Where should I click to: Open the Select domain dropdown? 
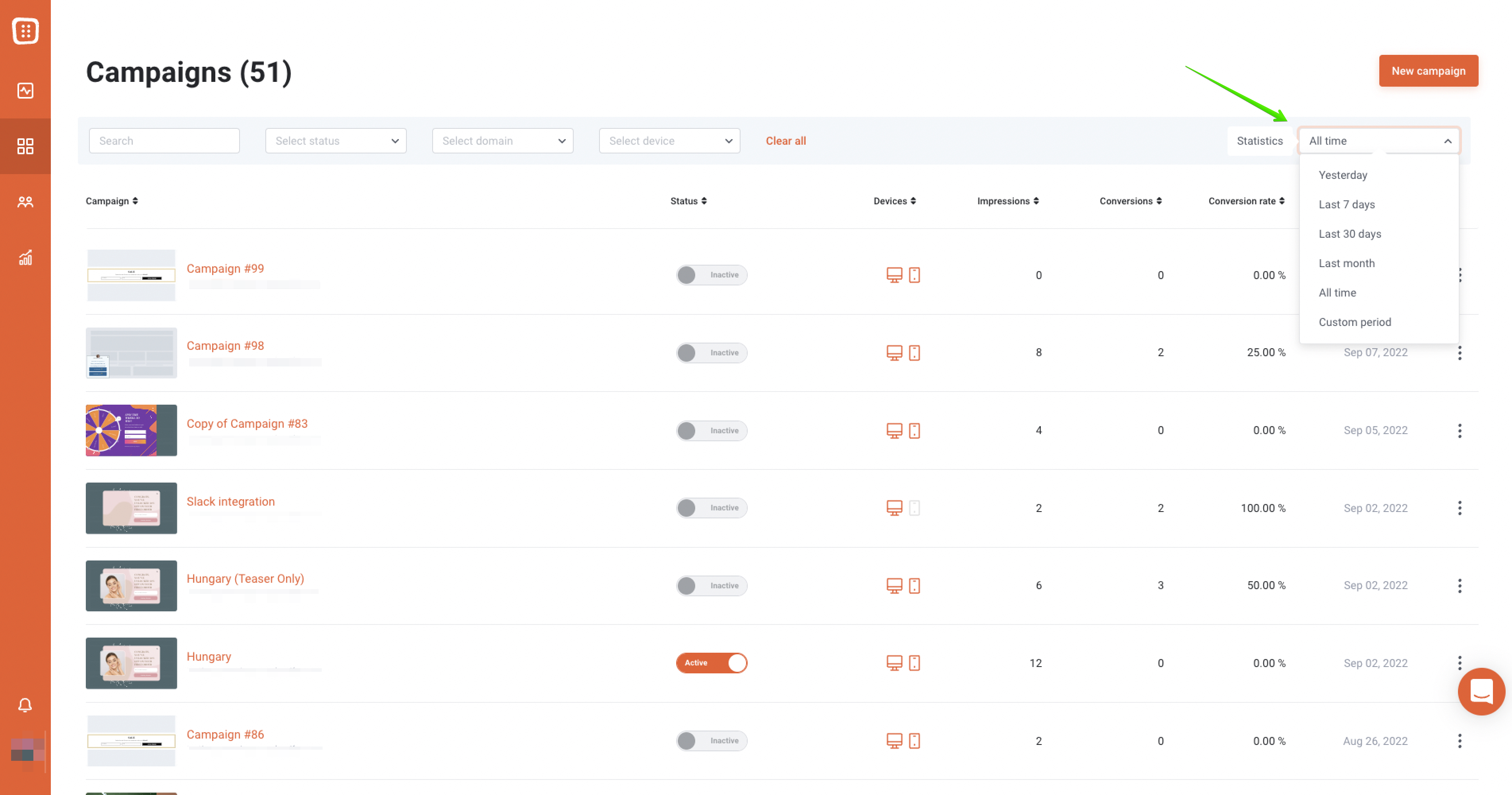(x=503, y=141)
